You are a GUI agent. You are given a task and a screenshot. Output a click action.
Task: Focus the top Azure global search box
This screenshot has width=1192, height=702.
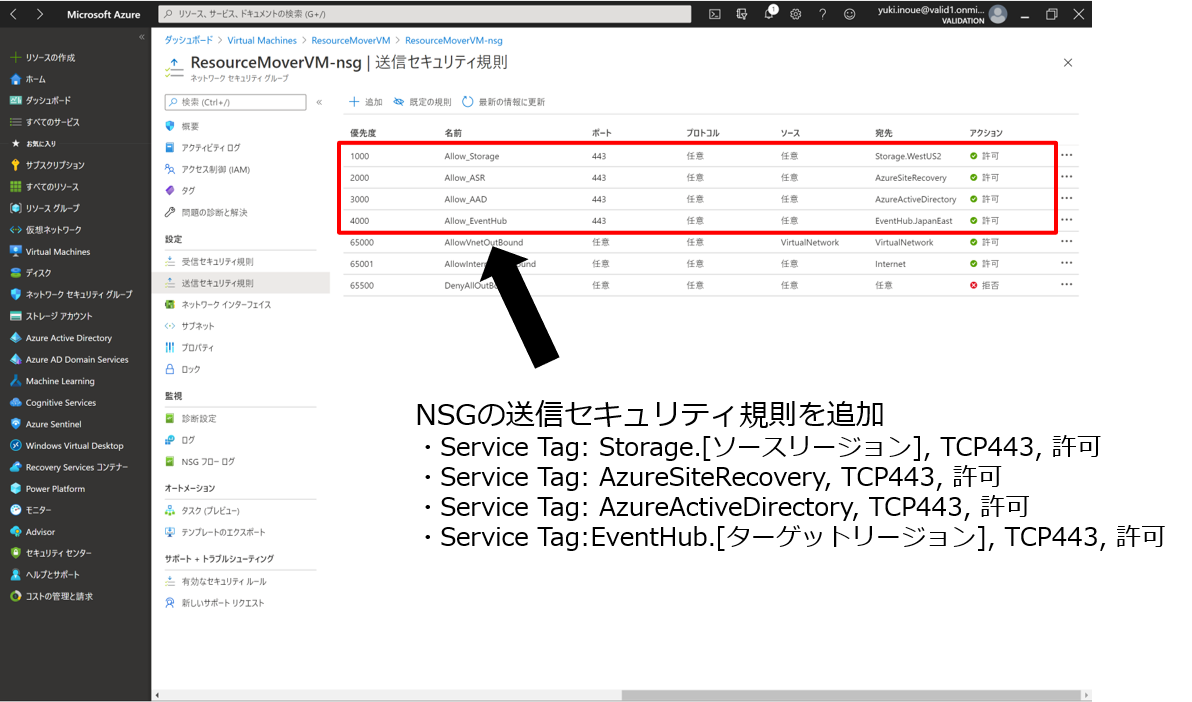coord(425,14)
